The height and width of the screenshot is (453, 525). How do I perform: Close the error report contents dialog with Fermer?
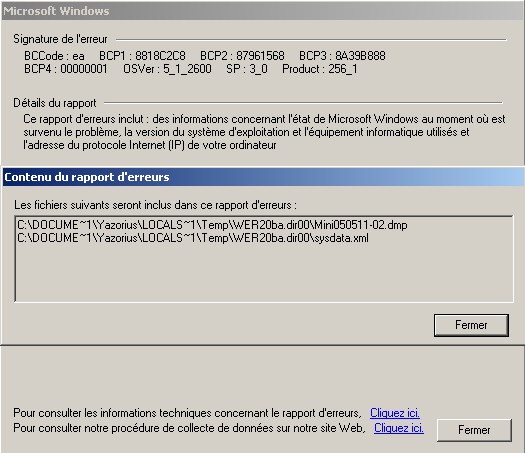pos(471,325)
